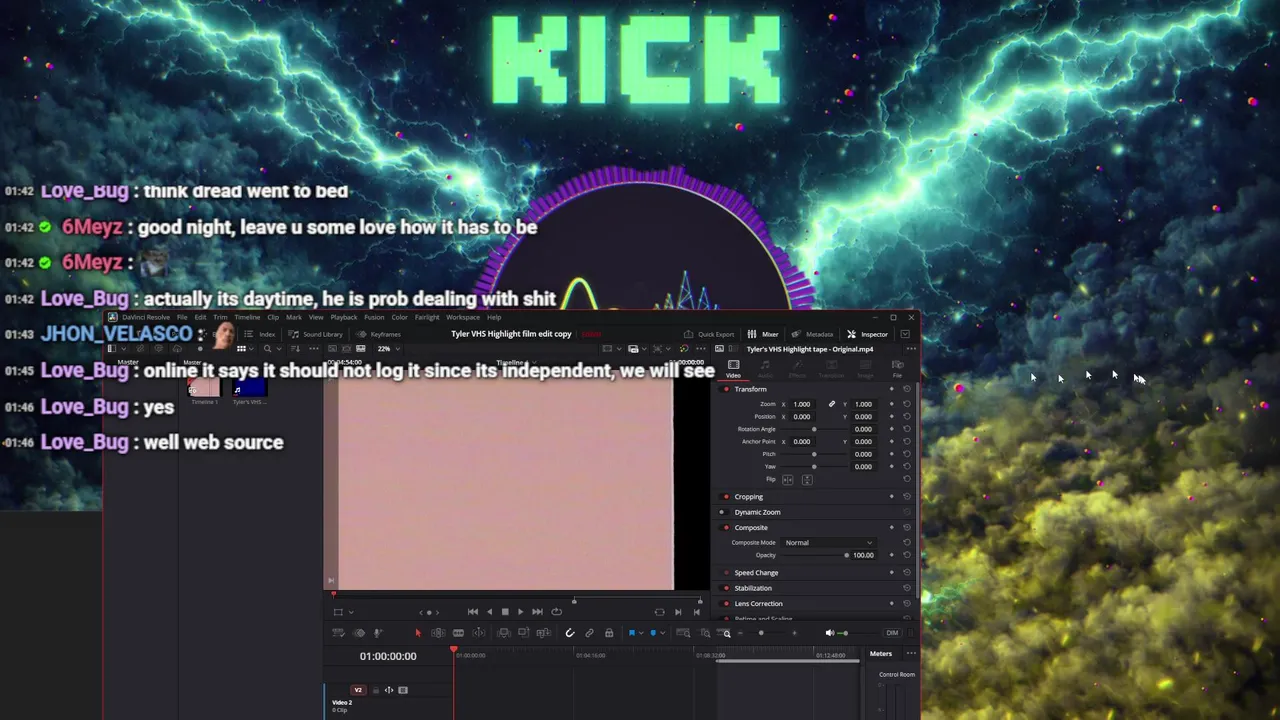This screenshot has width=1280, height=720.
Task: Click the flip horizontal button
Action: click(788, 480)
